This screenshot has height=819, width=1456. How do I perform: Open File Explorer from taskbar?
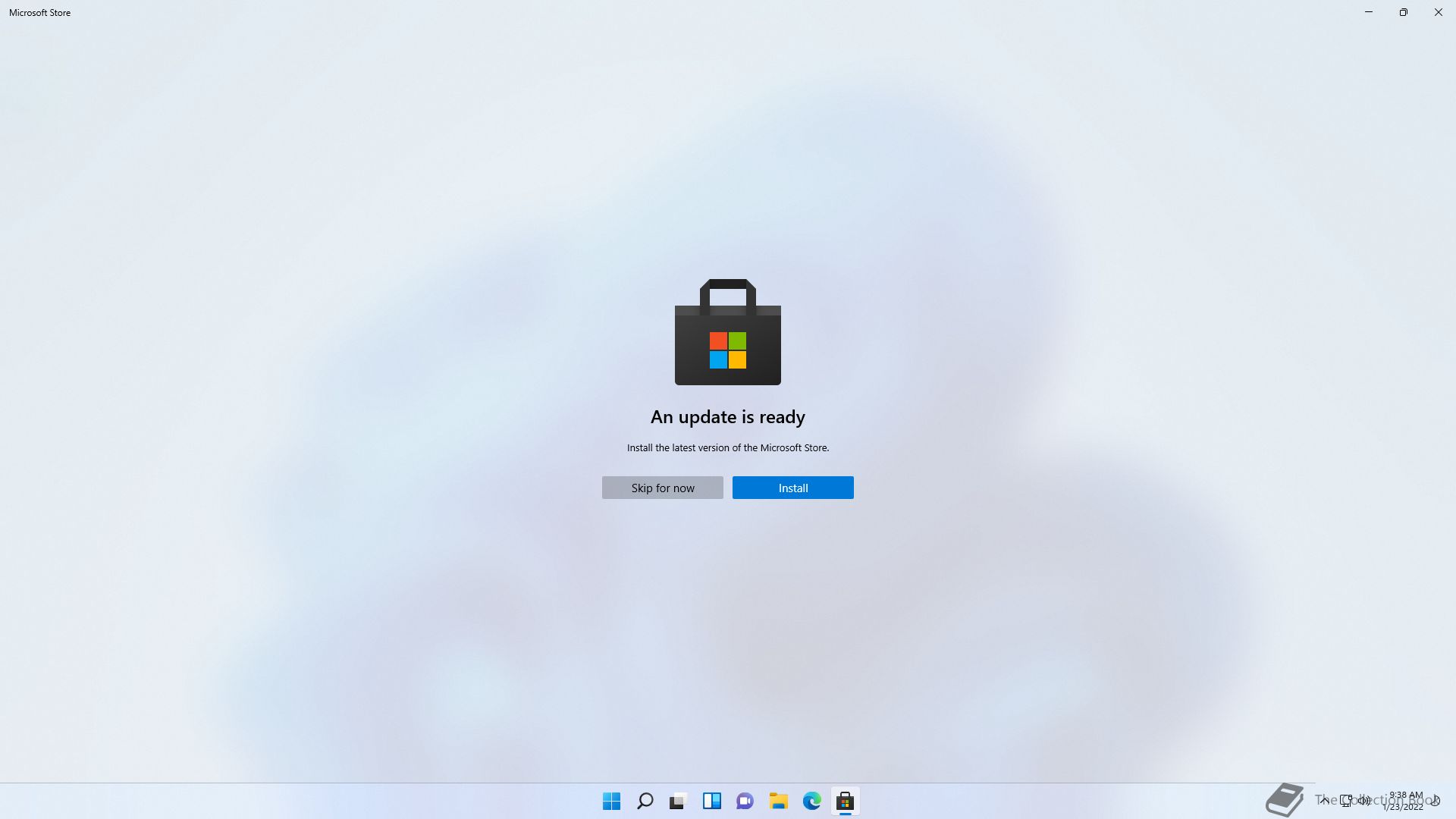778,801
